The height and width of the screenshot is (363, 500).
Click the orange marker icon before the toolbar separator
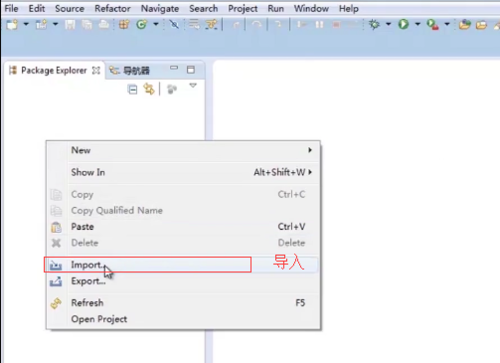coord(211,24)
